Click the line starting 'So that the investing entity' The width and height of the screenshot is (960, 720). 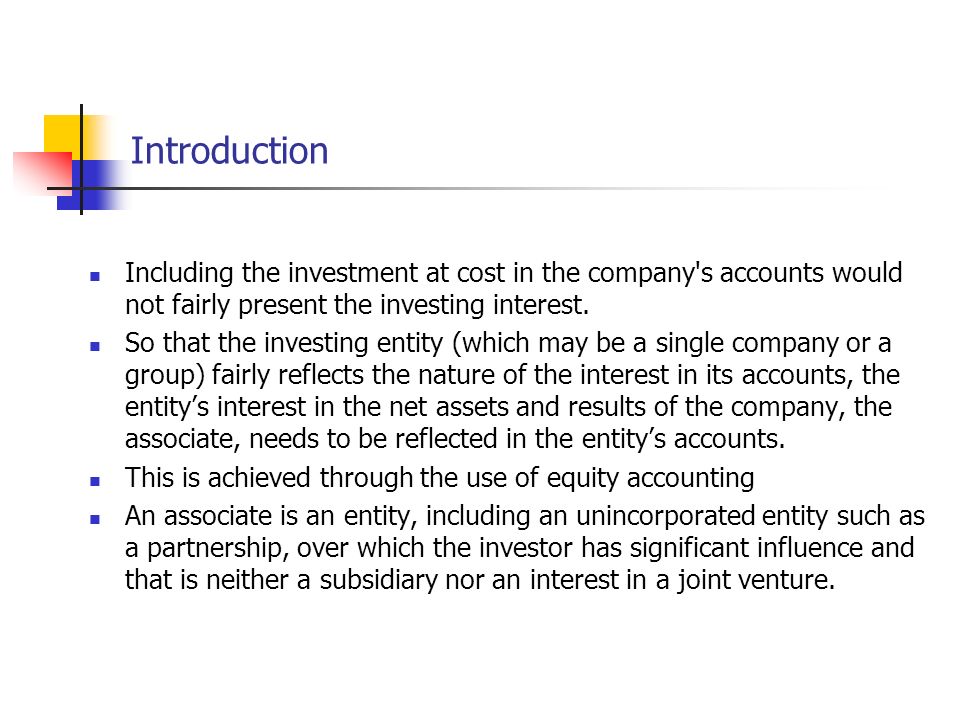pyautogui.click(x=508, y=343)
